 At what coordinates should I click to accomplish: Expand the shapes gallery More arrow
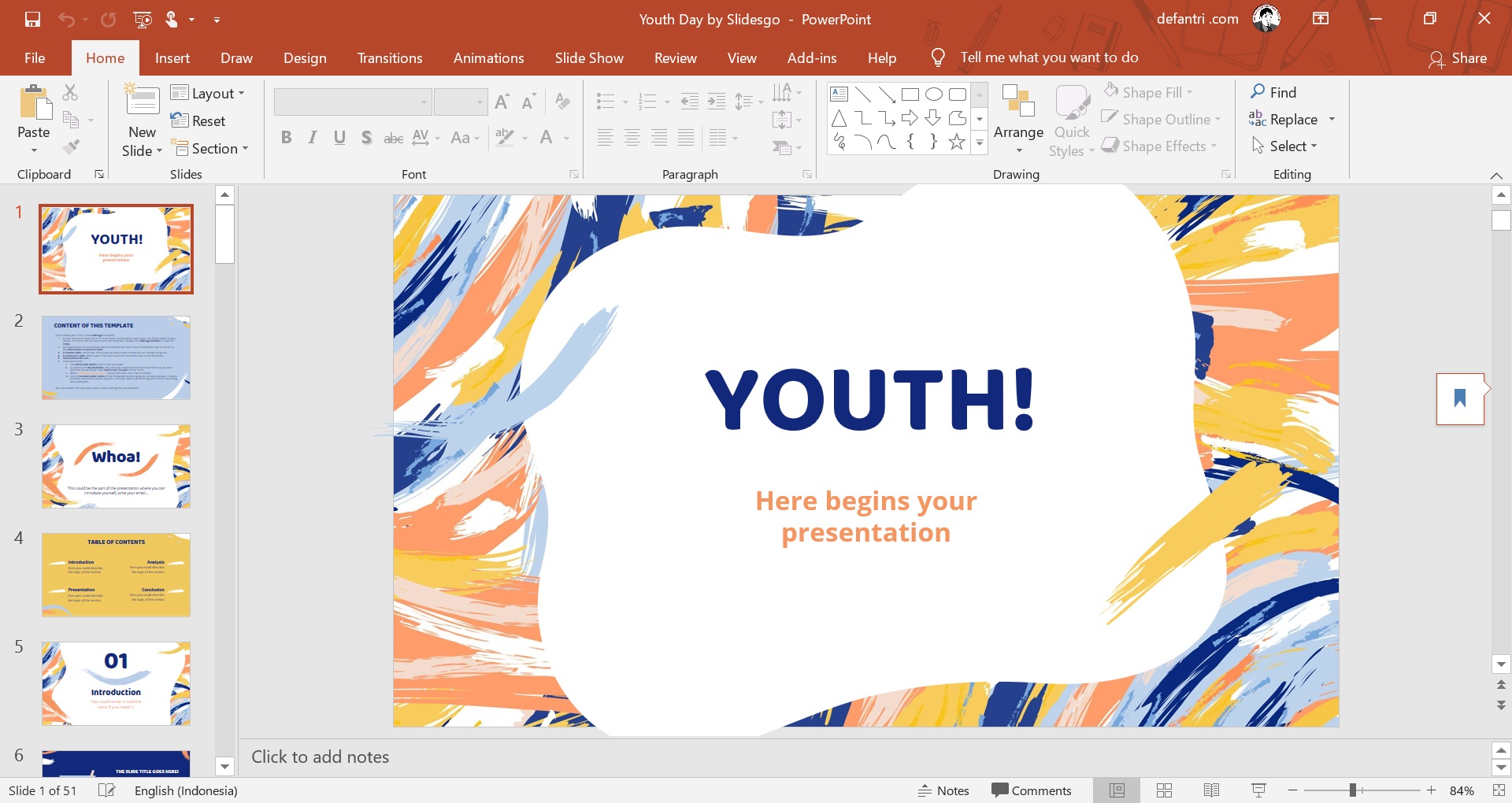pyautogui.click(x=980, y=142)
